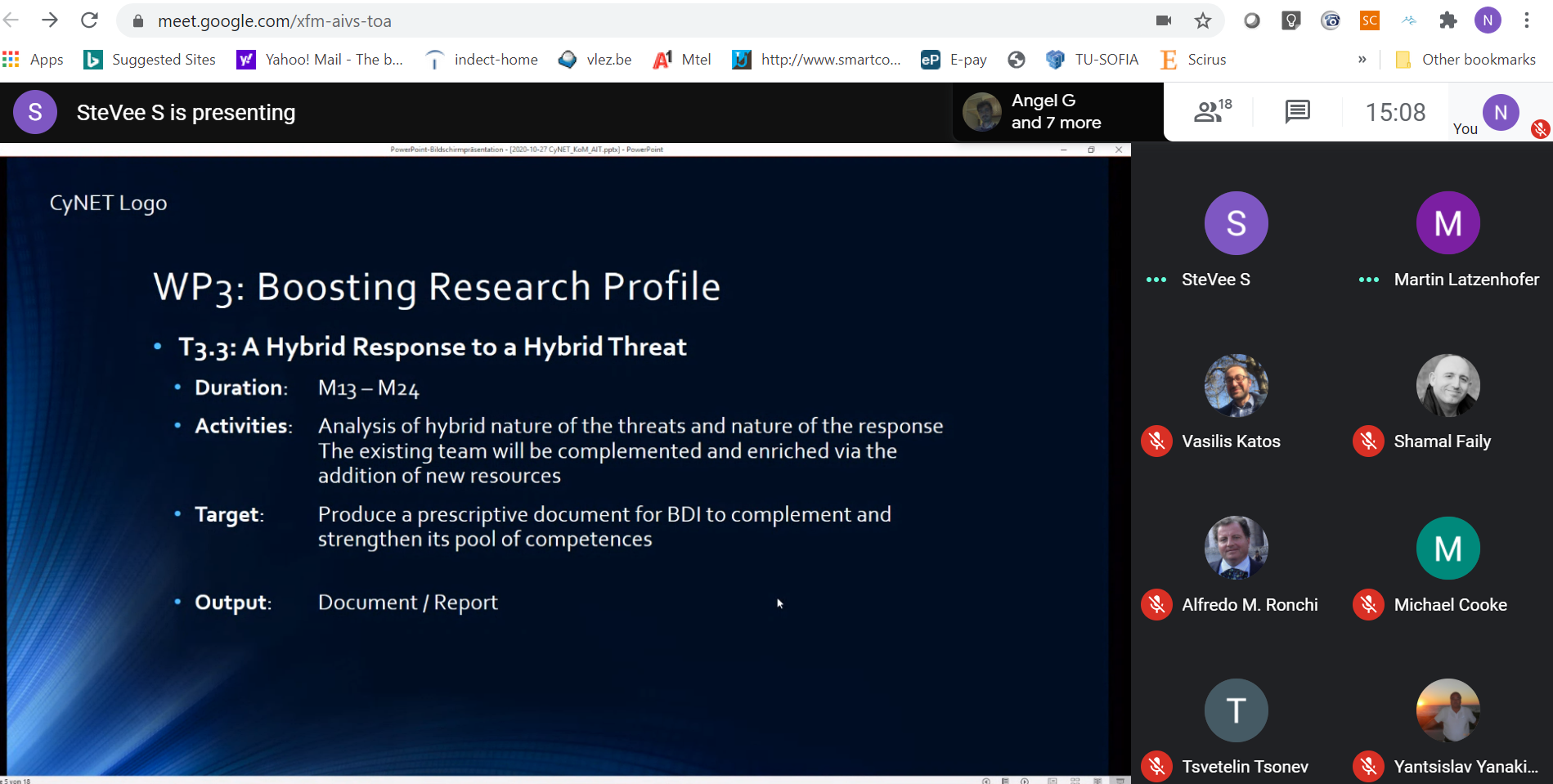Click the blue telephone extension icon
Screen dimensions: 1553x784
(x=1331, y=20)
